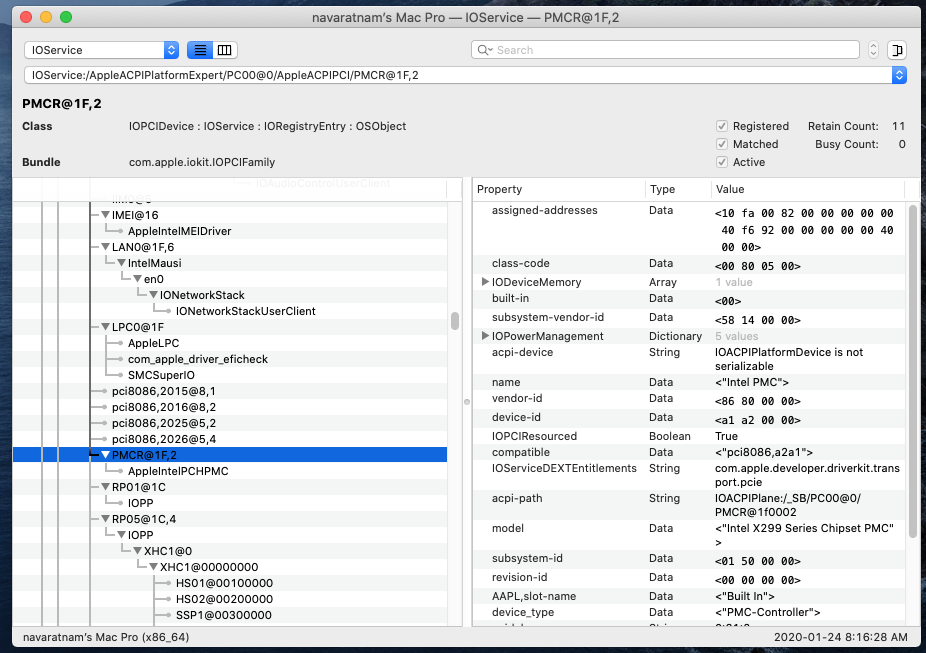Toggle the Active checkbox

point(722,162)
